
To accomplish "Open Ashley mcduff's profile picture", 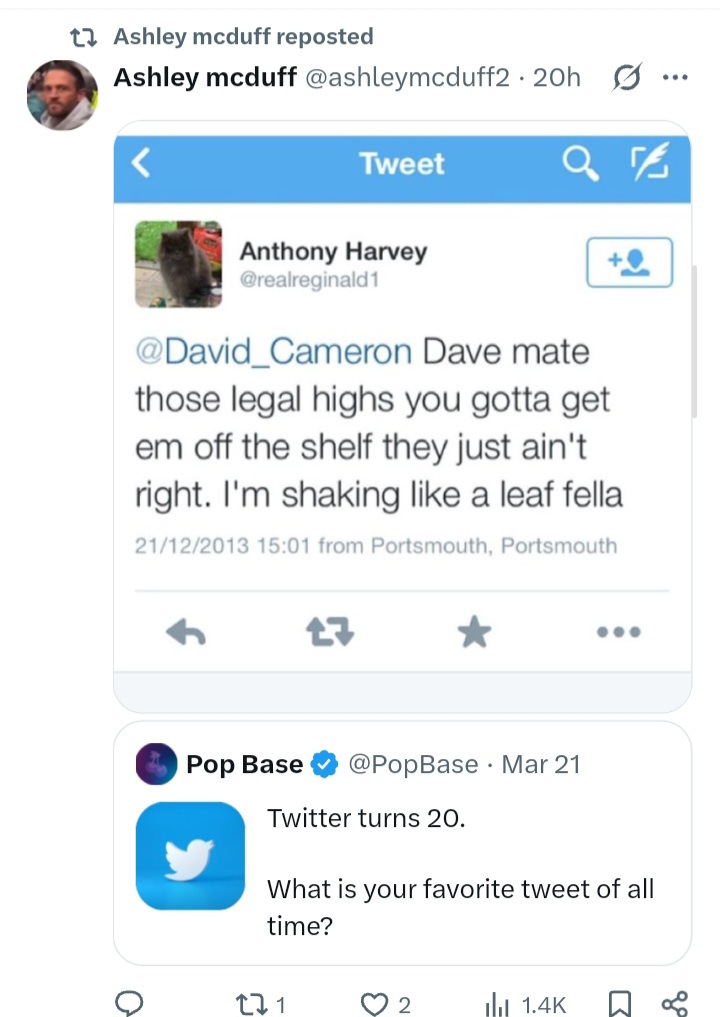I will (x=61, y=95).
